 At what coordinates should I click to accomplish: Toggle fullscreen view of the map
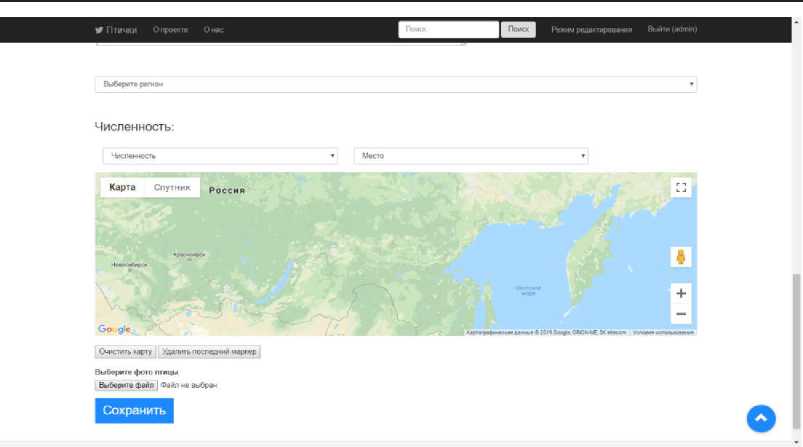[681, 187]
